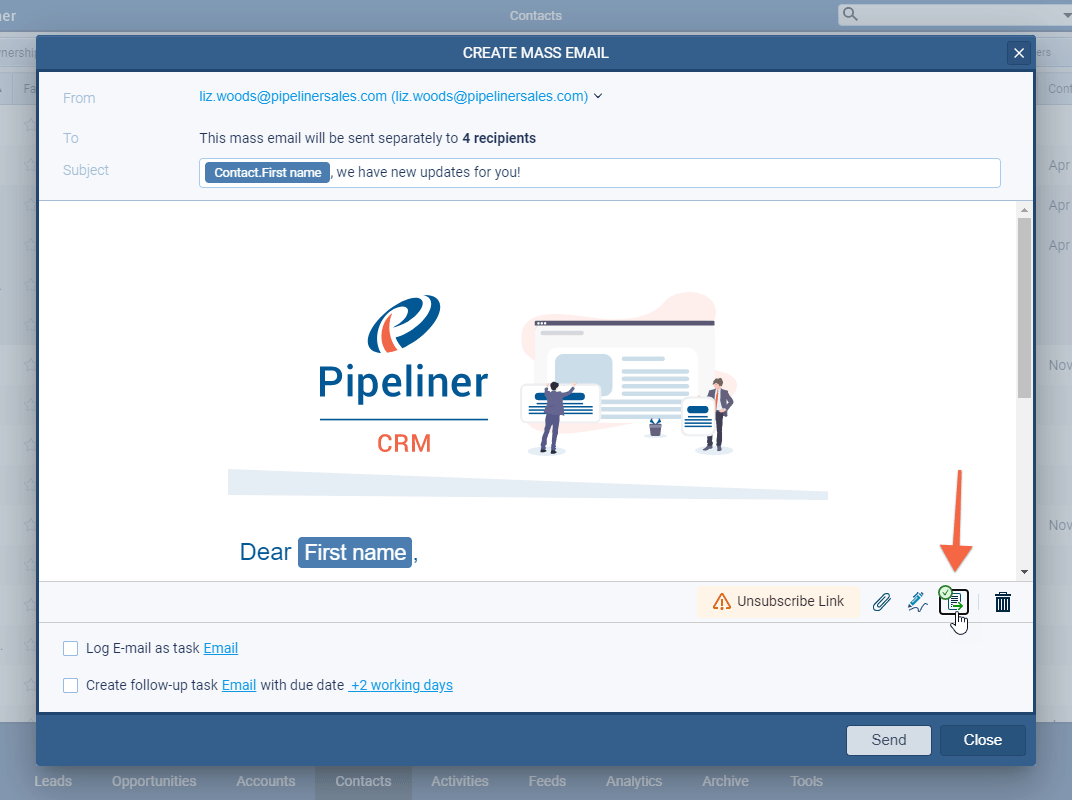1072x800 pixels.
Task: Click the Unsubscribe Link warning icon
Action: click(x=722, y=602)
